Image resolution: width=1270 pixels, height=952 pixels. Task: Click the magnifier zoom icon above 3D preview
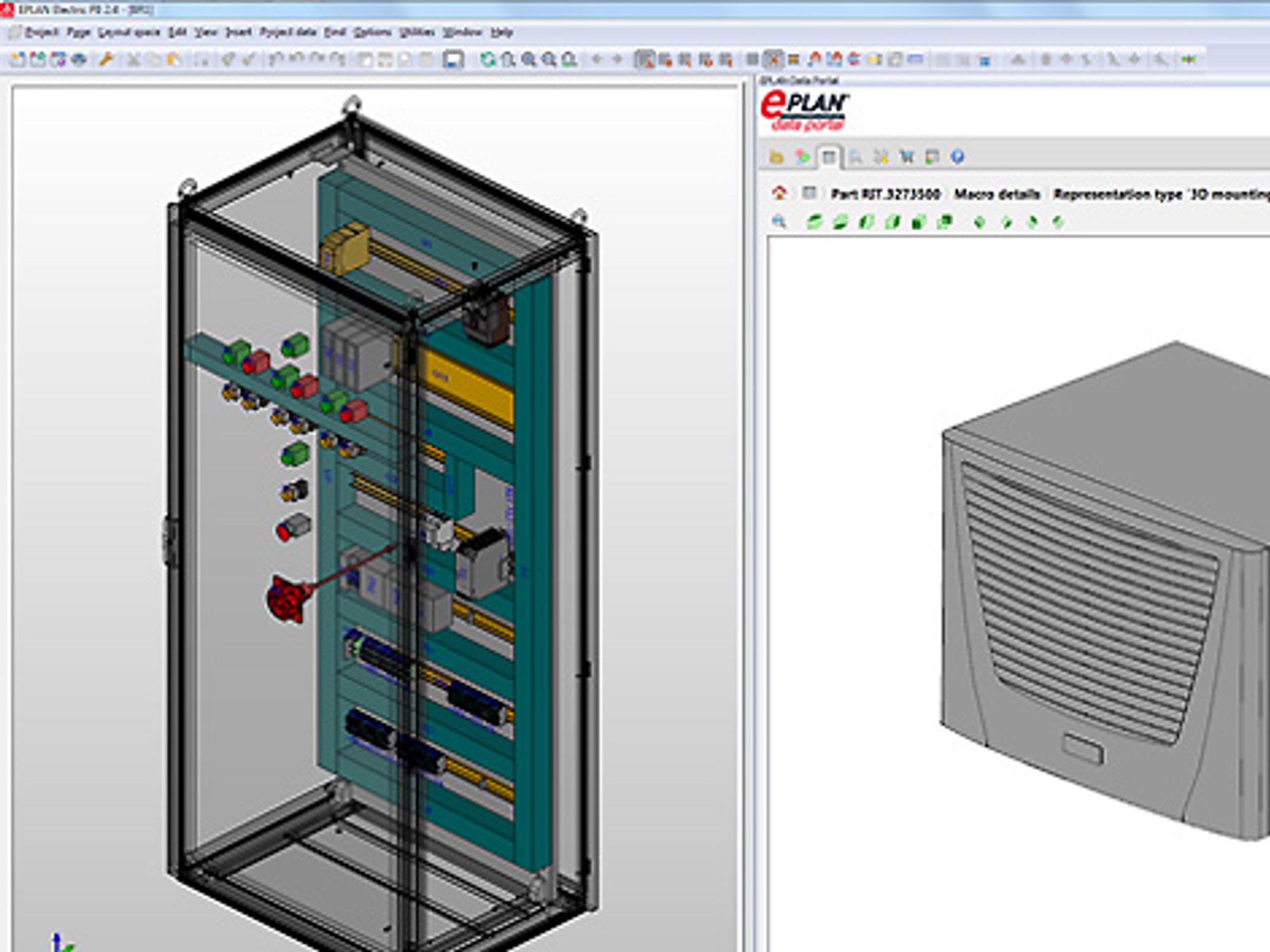[x=779, y=221]
